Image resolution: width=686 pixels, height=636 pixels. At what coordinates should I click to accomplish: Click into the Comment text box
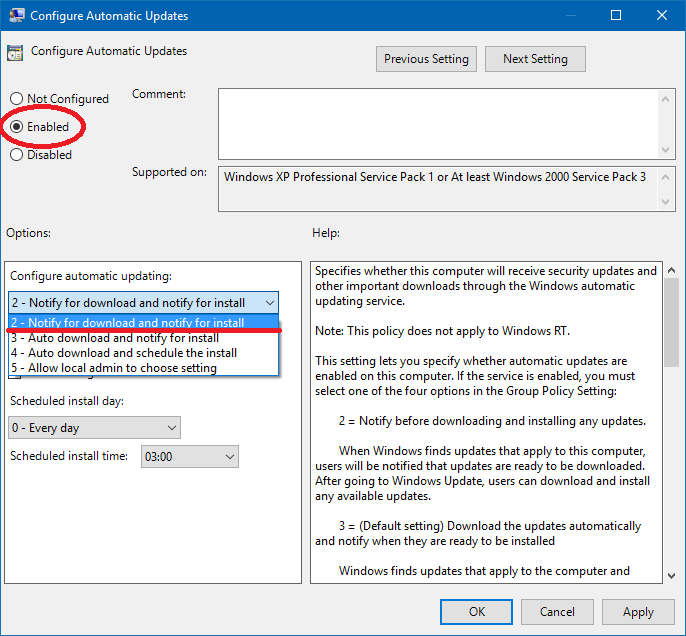click(x=438, y=124)
